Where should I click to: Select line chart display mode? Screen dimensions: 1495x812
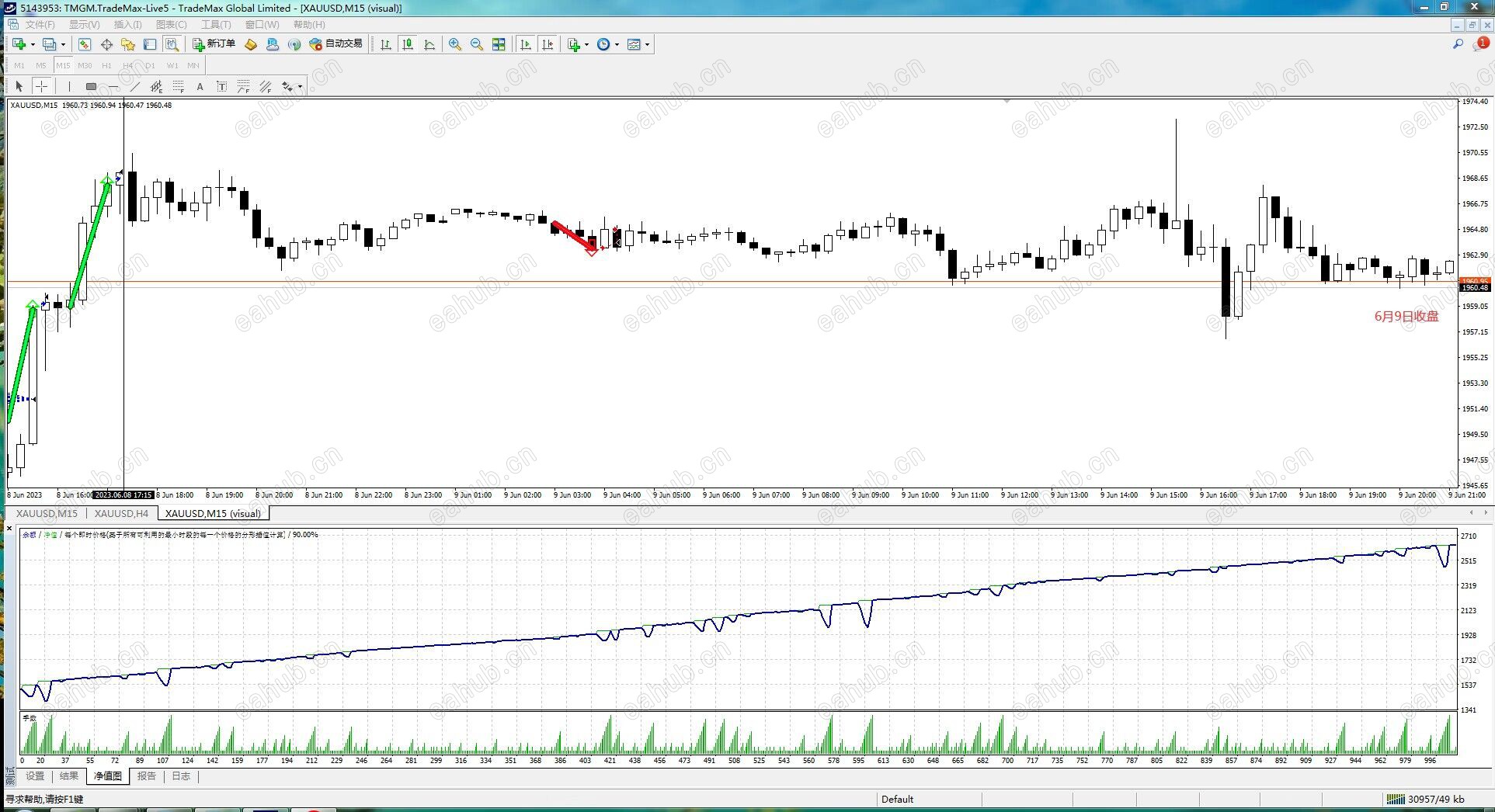(429, 44)
